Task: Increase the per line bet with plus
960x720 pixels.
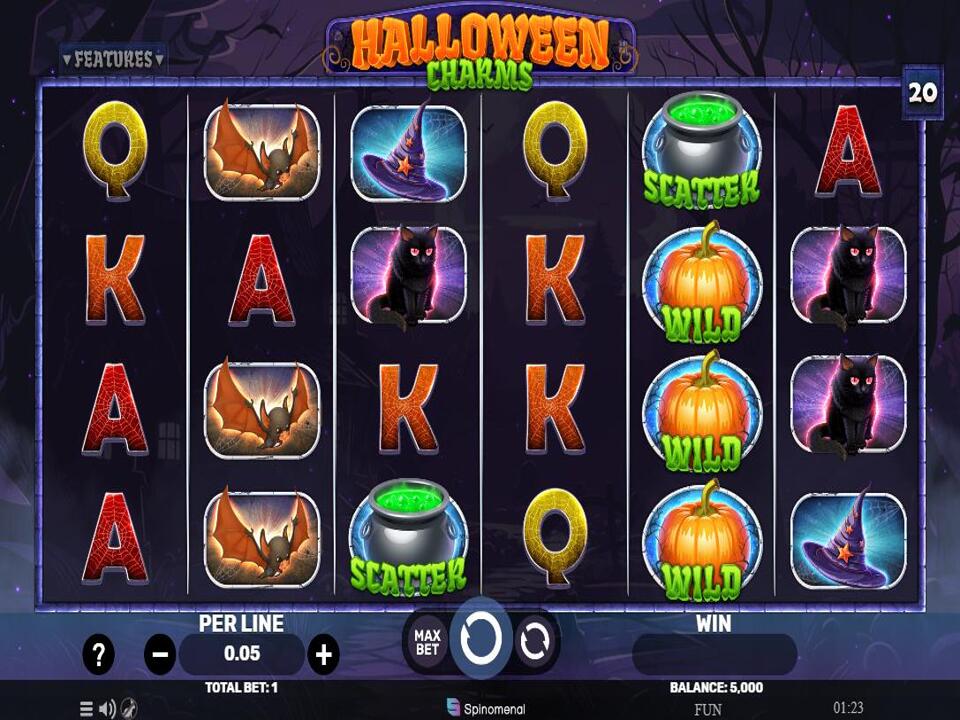Action: pyautogui.click(x=323, y=654)
